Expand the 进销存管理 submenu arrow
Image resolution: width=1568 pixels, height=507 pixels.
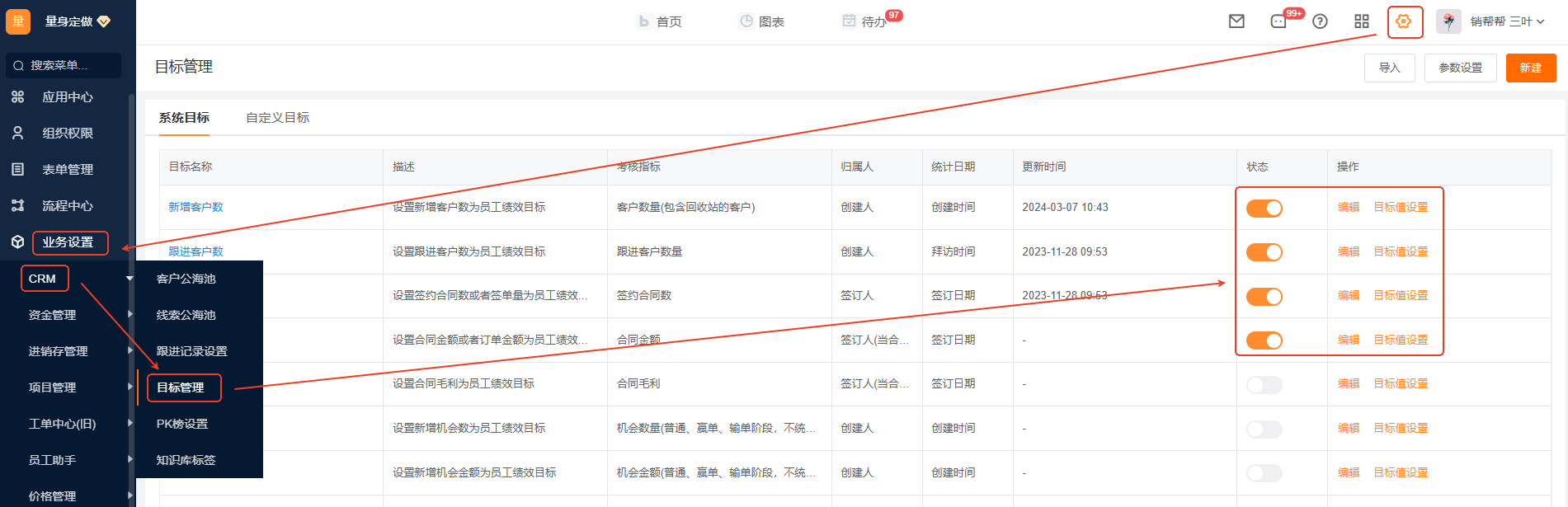[130, 350]
